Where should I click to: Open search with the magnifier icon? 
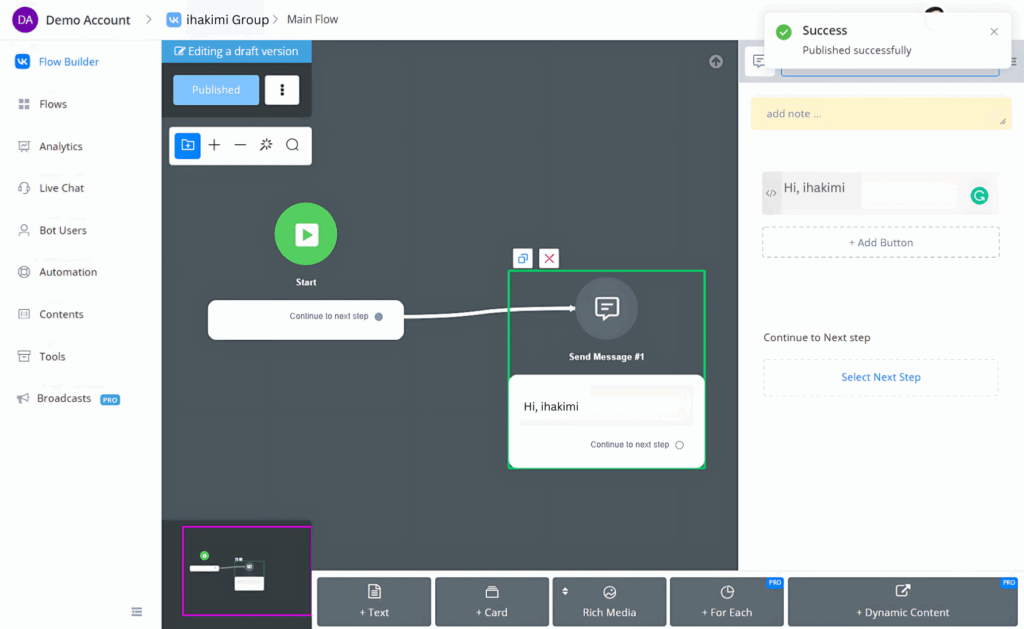click(292, 145)
